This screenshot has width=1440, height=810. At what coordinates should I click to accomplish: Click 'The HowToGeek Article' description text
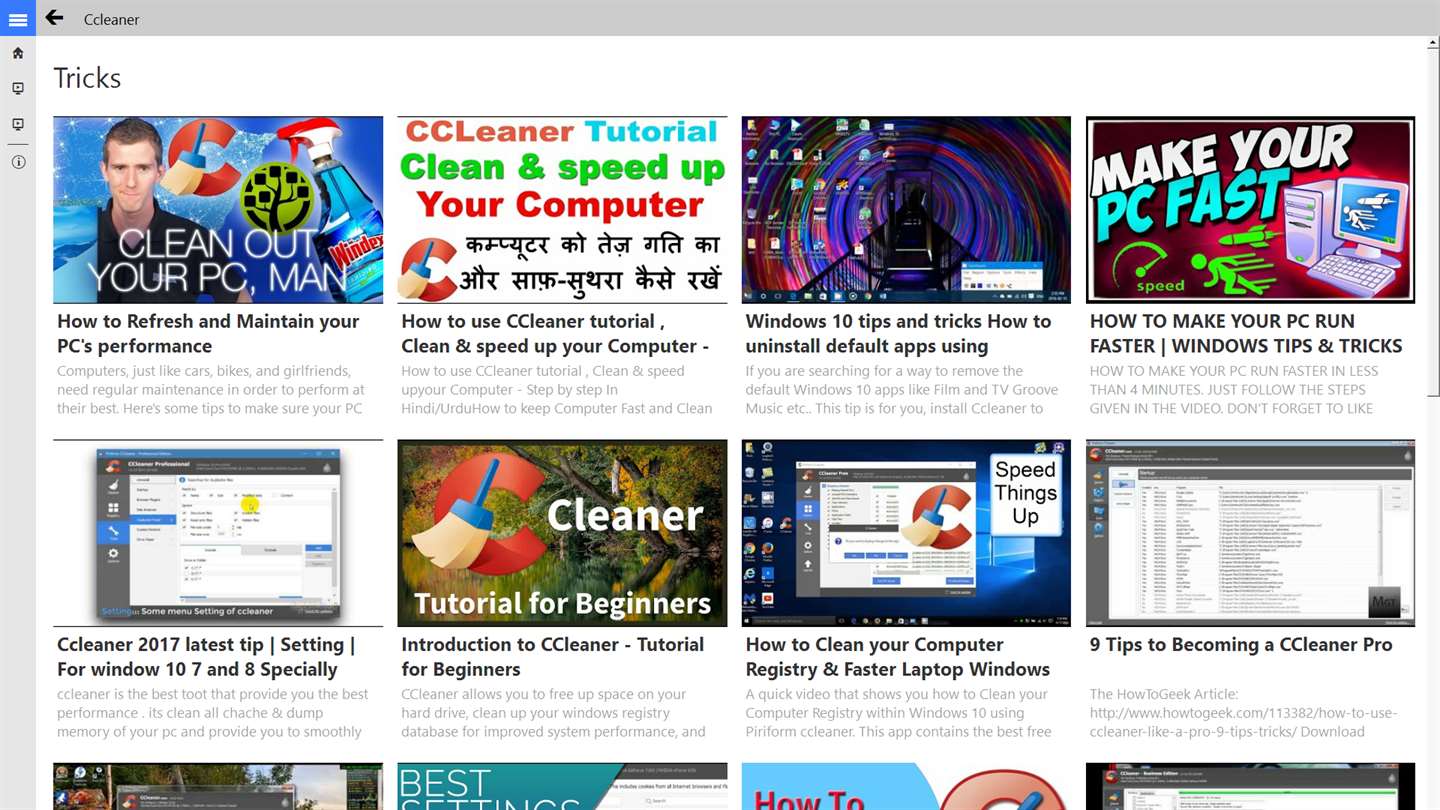pyautogui.click(x=1243, y=713)
